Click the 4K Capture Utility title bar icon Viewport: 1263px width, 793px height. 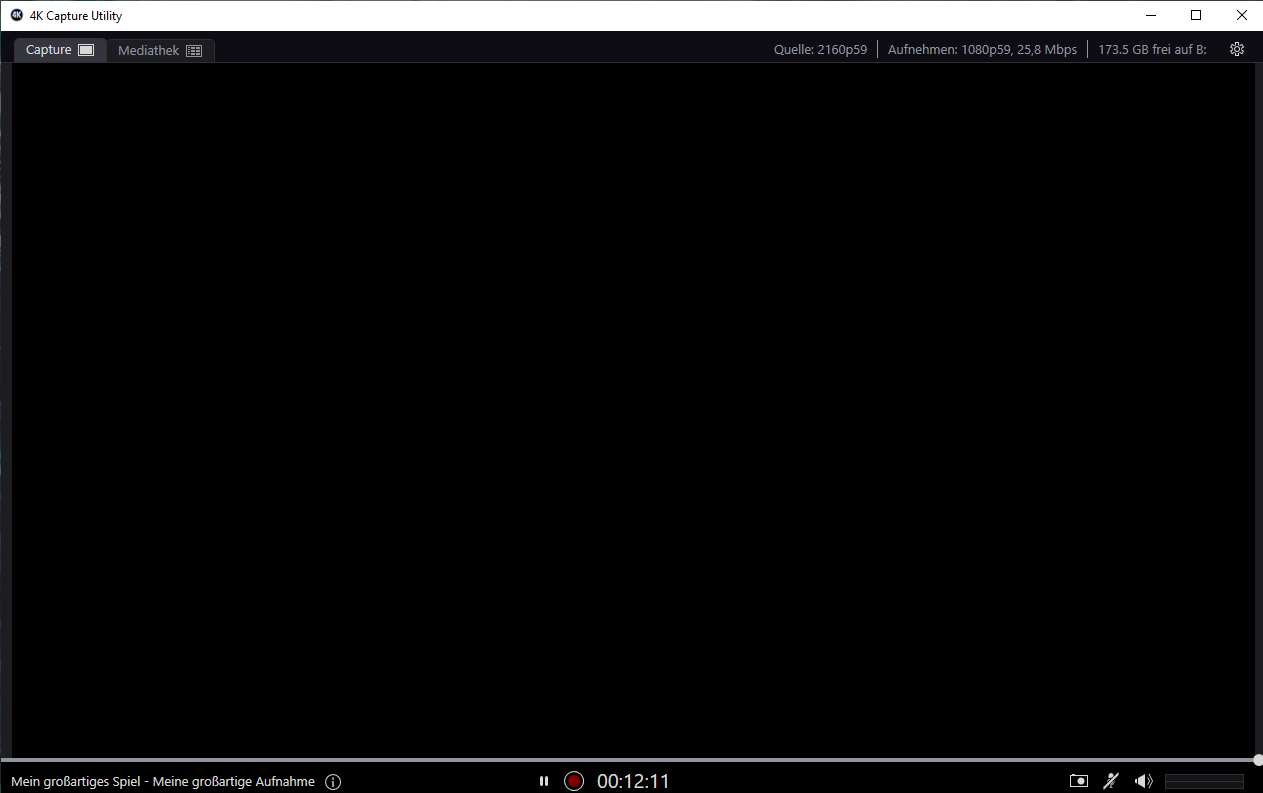pos(16,15)
